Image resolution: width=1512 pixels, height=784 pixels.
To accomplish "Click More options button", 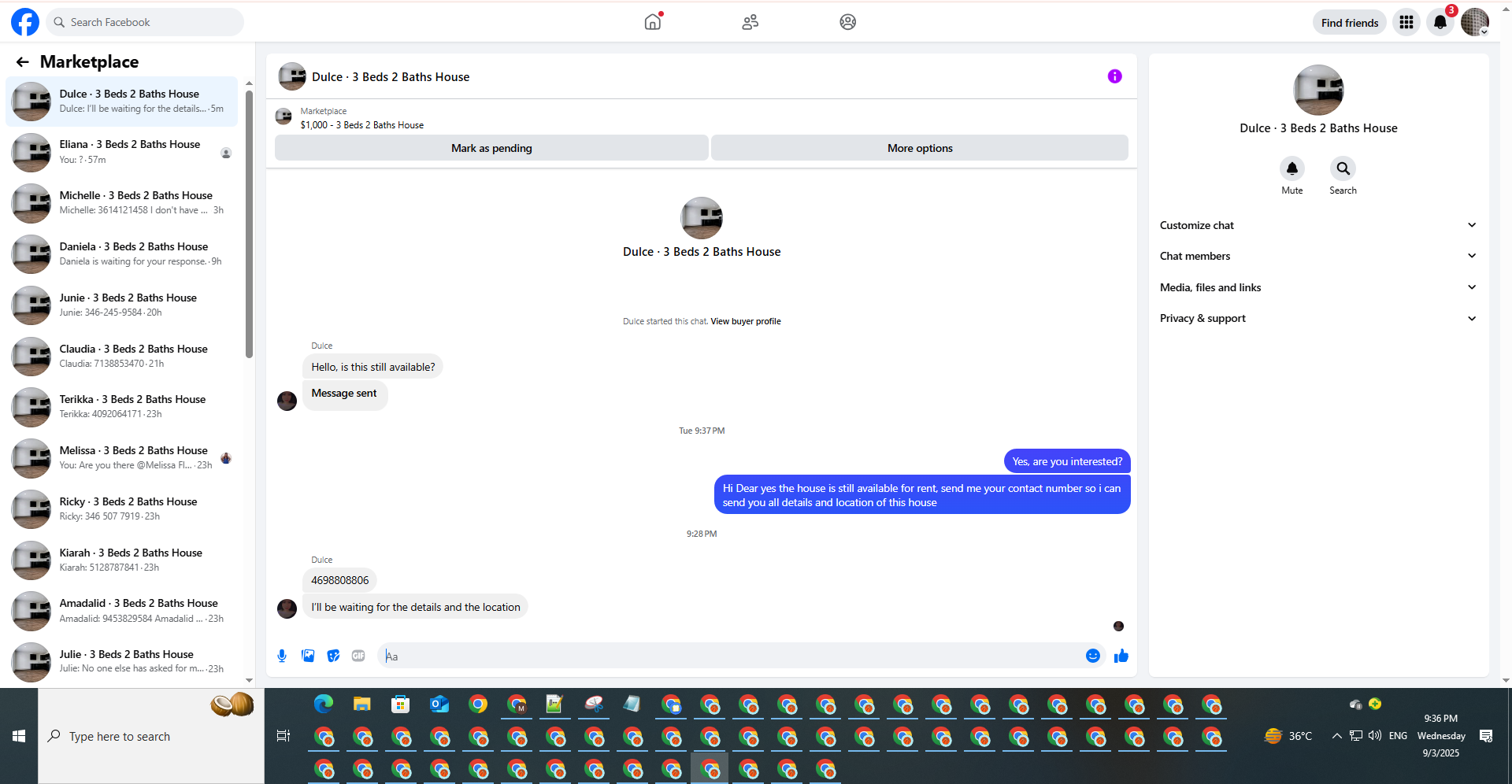I will pyautogui.click(x=920, y=148).
